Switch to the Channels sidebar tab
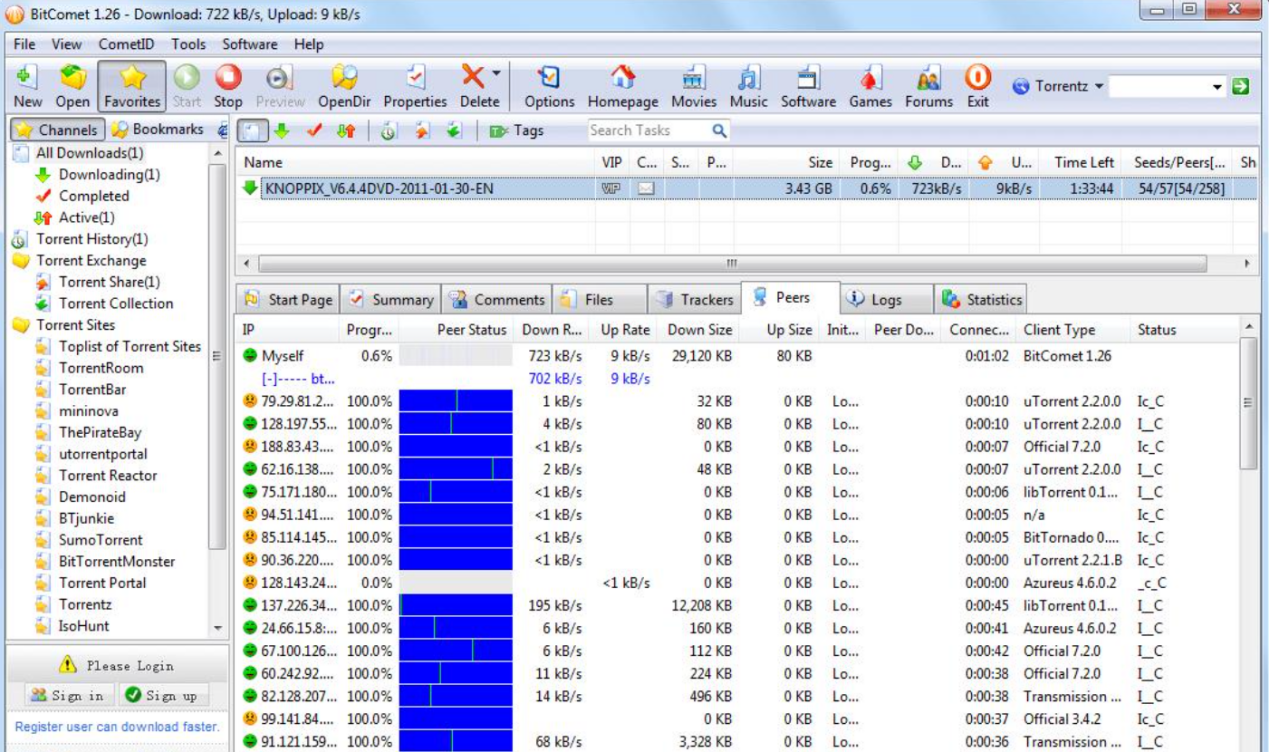The image size is (1269, 752). [57, 130]
